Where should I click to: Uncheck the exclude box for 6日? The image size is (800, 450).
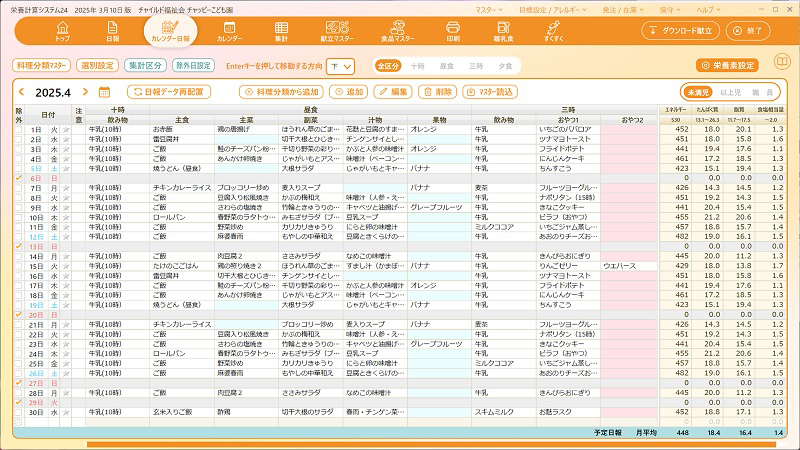pos(19,178)
